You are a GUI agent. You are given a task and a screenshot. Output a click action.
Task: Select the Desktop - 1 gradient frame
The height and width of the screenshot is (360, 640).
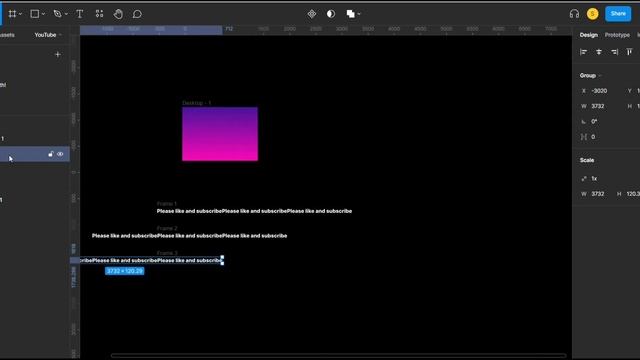click(x=220, y=134)
